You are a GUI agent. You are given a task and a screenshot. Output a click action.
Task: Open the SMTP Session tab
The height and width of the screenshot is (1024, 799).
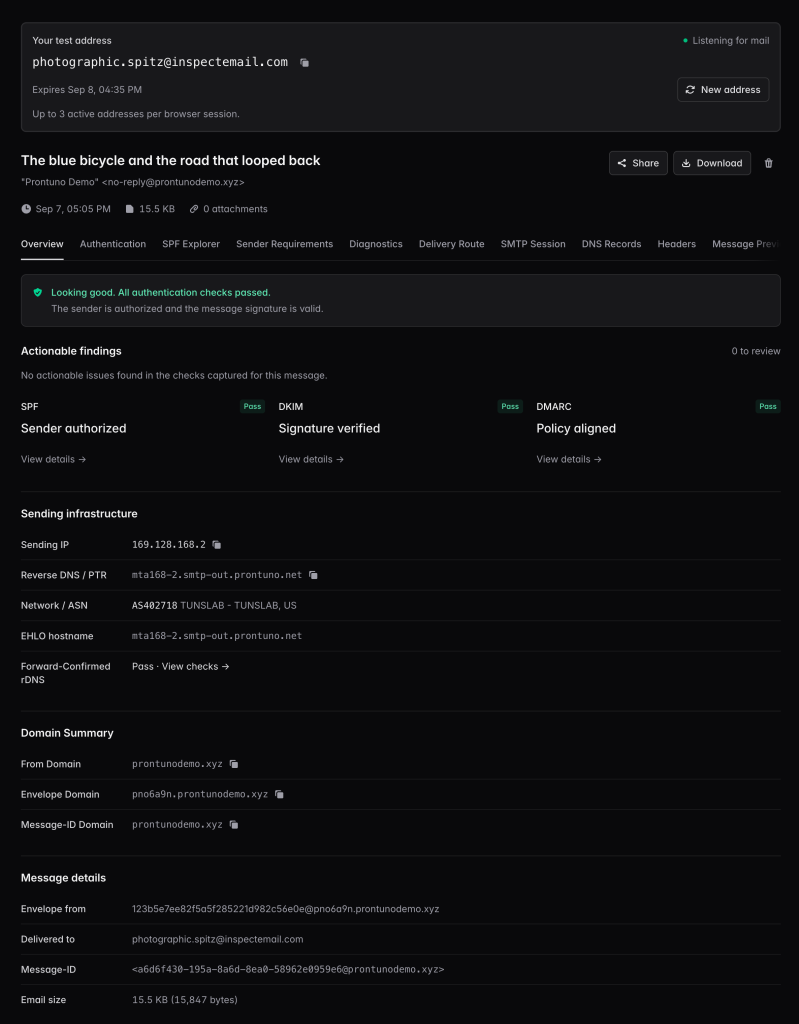coord(533,244)
